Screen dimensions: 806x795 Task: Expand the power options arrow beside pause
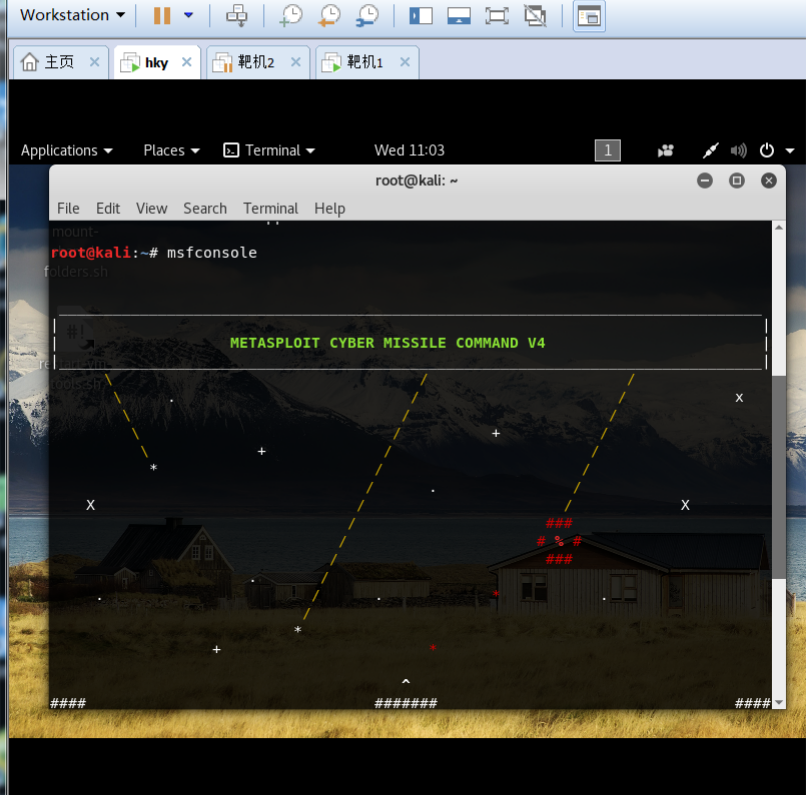click(x=189, y=15)
